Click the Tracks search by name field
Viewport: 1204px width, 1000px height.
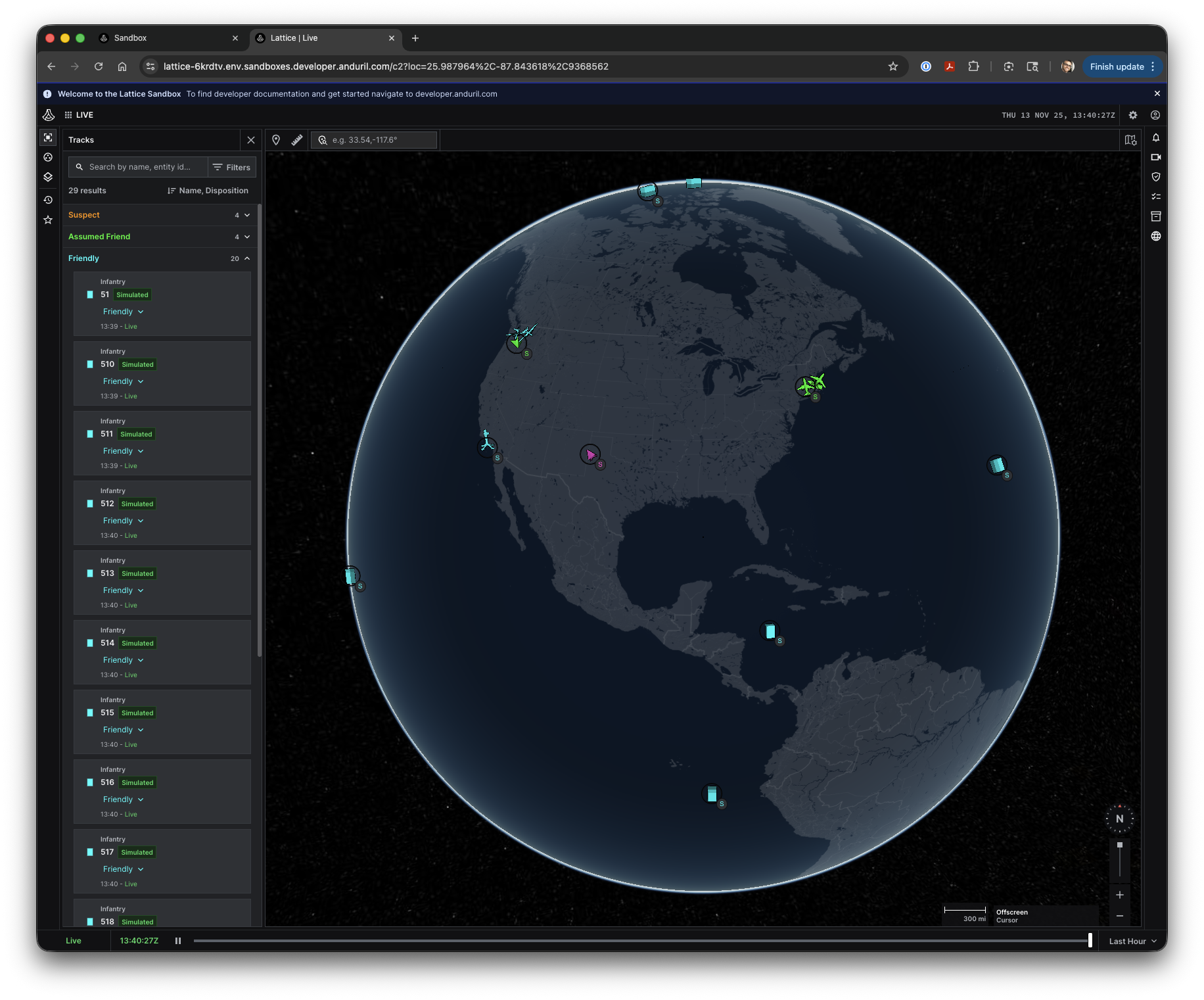pyautogui.click(x=138, y=167)
